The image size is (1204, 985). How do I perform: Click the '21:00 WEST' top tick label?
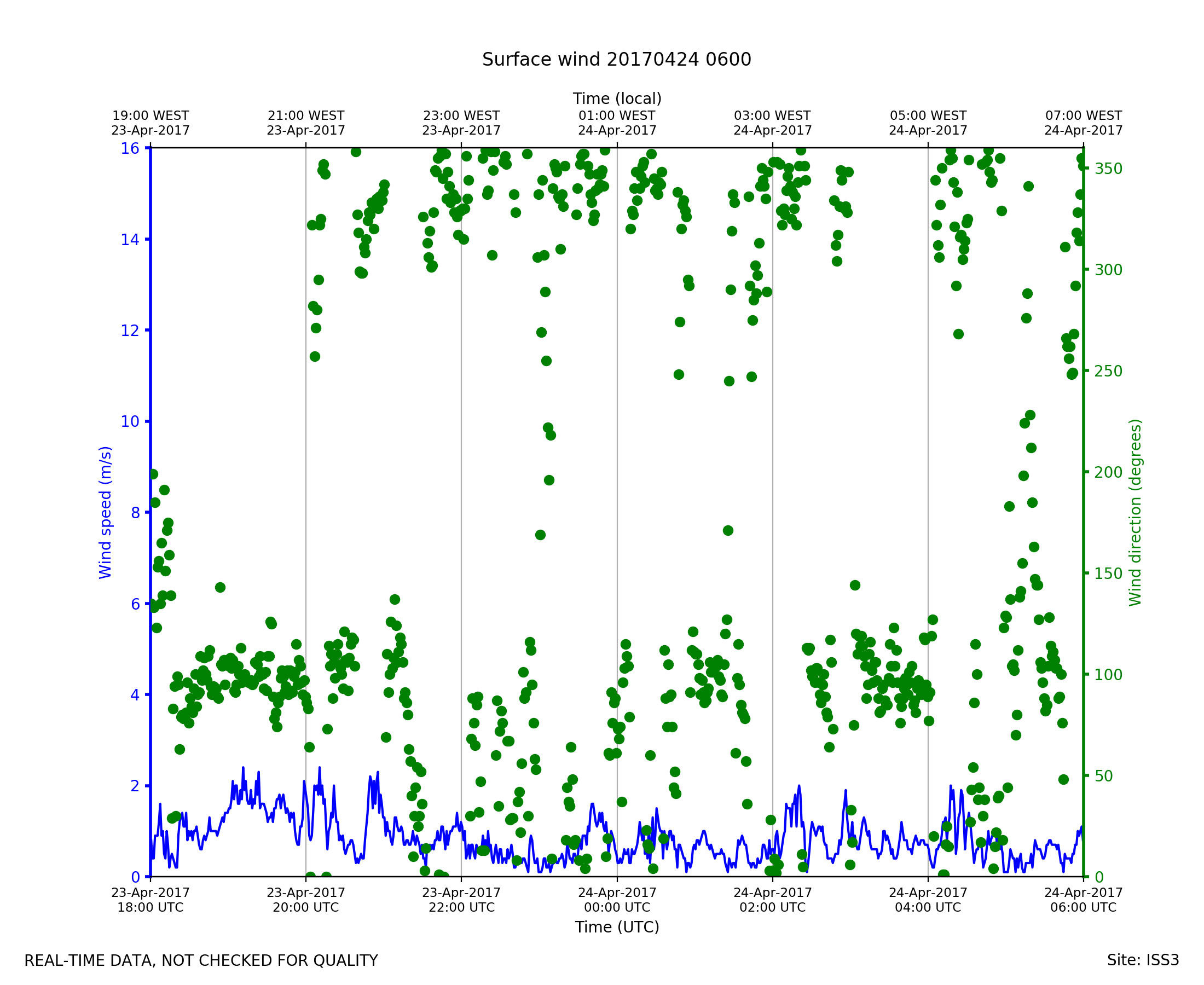[306, 117]
